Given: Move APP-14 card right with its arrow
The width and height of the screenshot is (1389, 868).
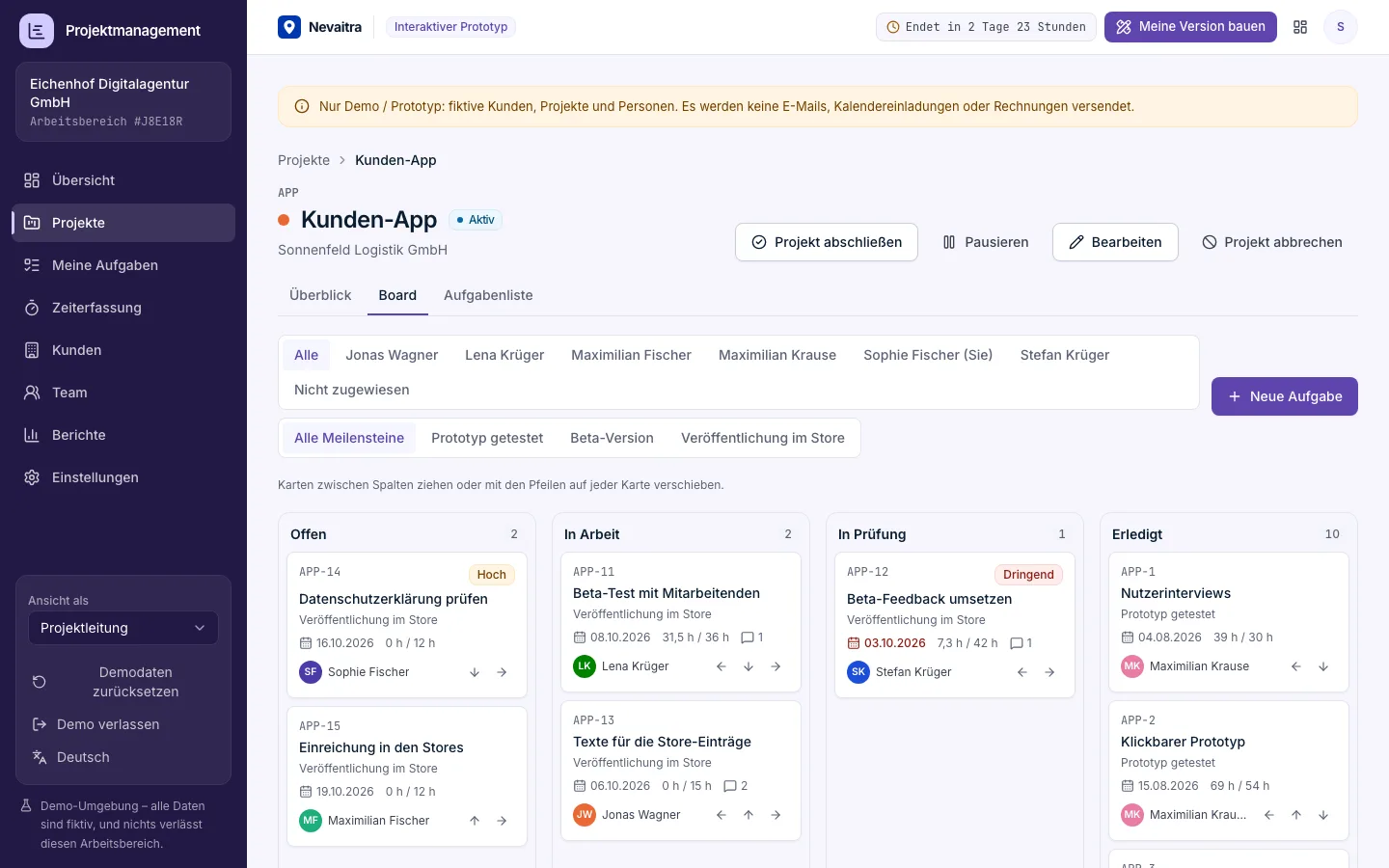Looking at the screenshot, I should coord(502,672).
